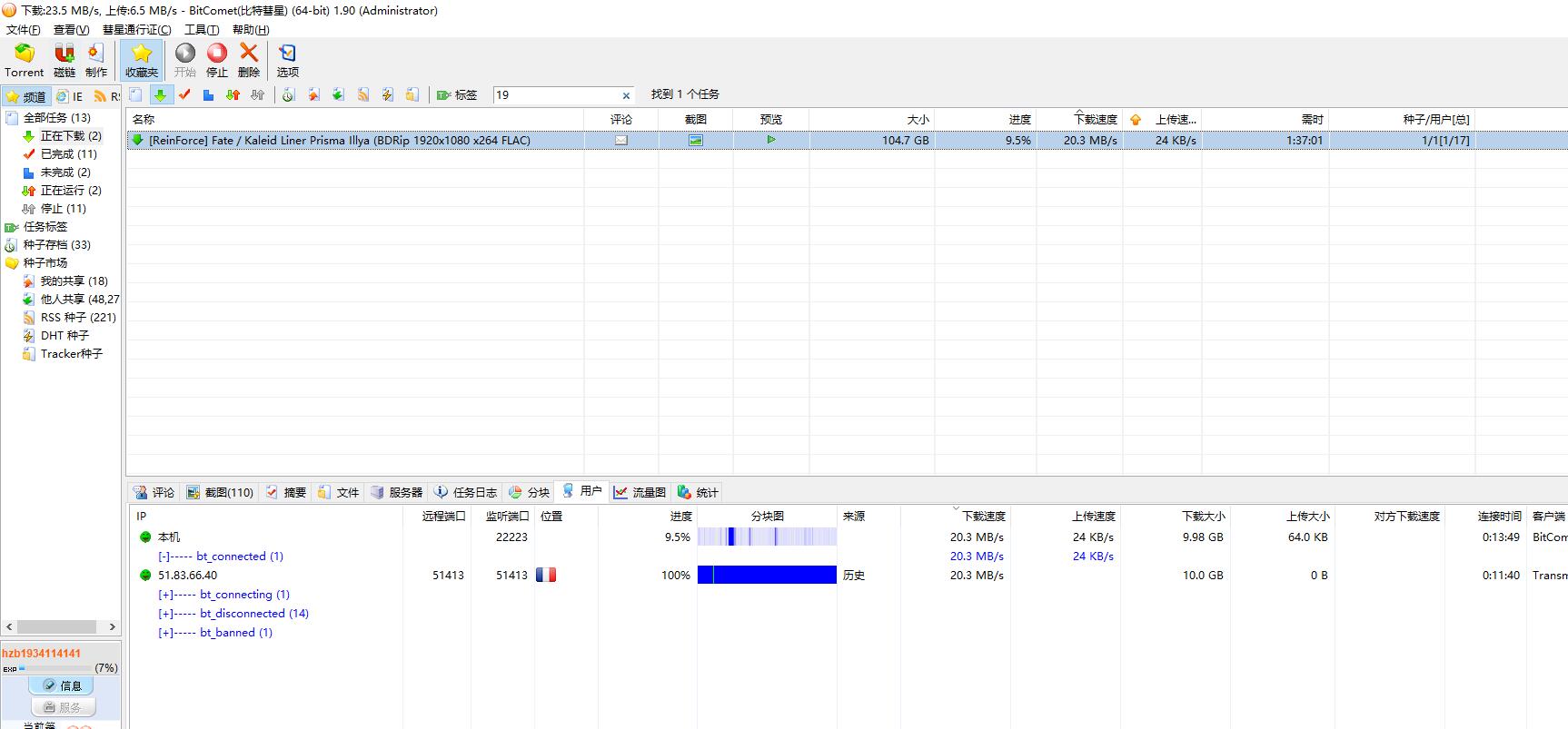Click the 磁链 magnet link button
This screenshot has height=729, width=1568.
[x=65, y=60]
